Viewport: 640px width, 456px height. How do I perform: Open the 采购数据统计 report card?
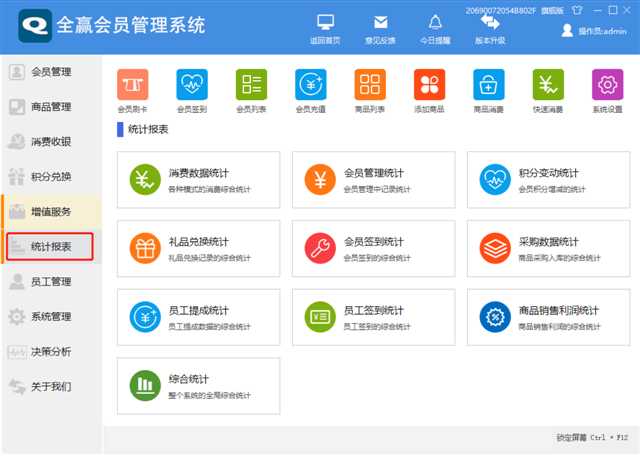click(x=549, y=249)
